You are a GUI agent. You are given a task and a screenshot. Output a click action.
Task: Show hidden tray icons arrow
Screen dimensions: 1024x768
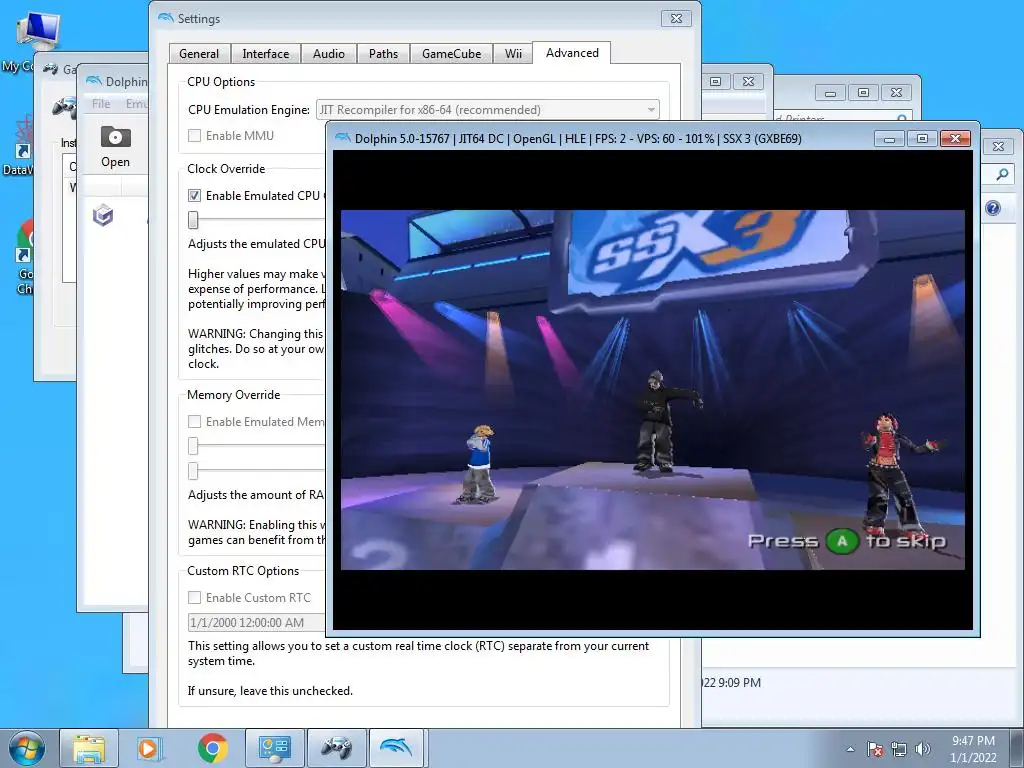tap(850, 749)
